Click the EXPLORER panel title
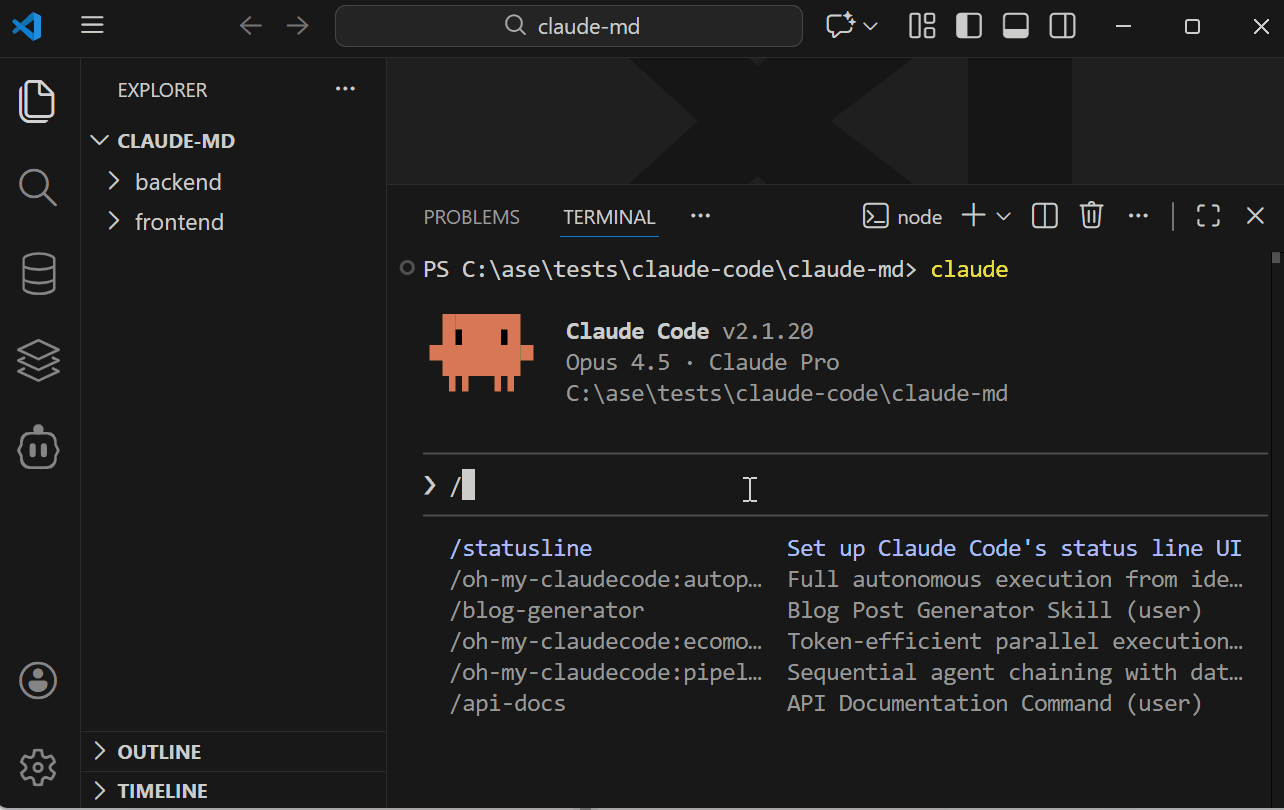Image resolution: width=1284 pixels, height=810 pixels. tap(162, 90)
